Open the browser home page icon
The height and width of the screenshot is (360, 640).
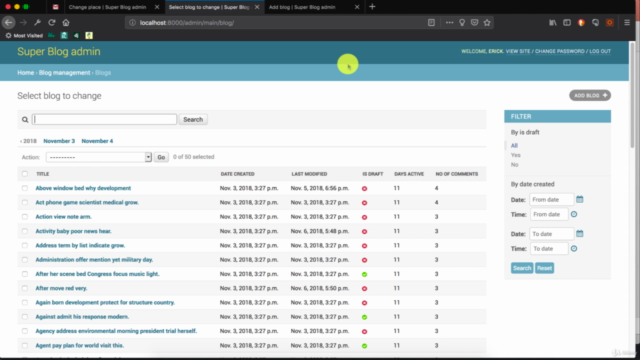click(x=66, y=22)
